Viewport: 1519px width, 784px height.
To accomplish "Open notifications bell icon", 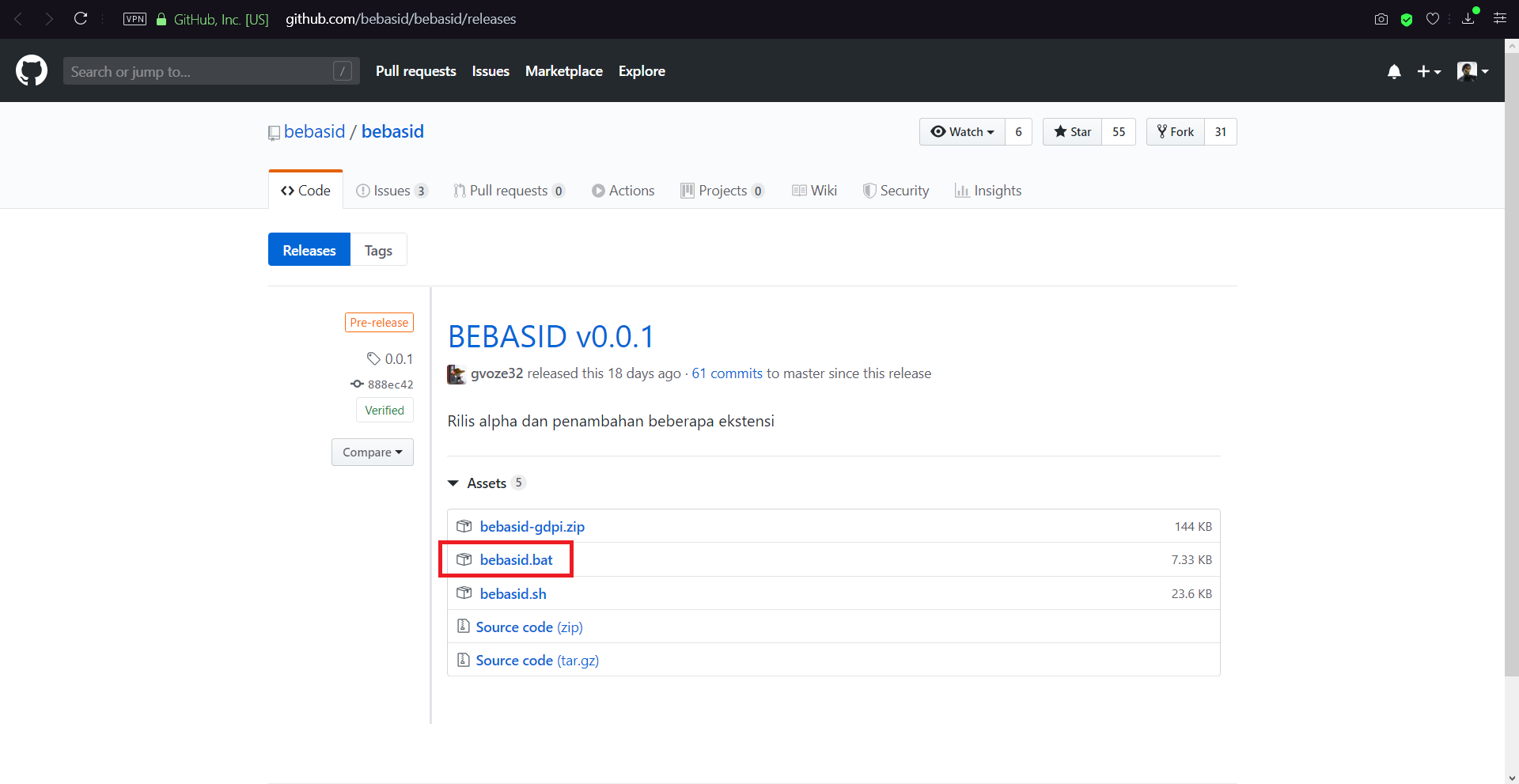I will 1394,71.
